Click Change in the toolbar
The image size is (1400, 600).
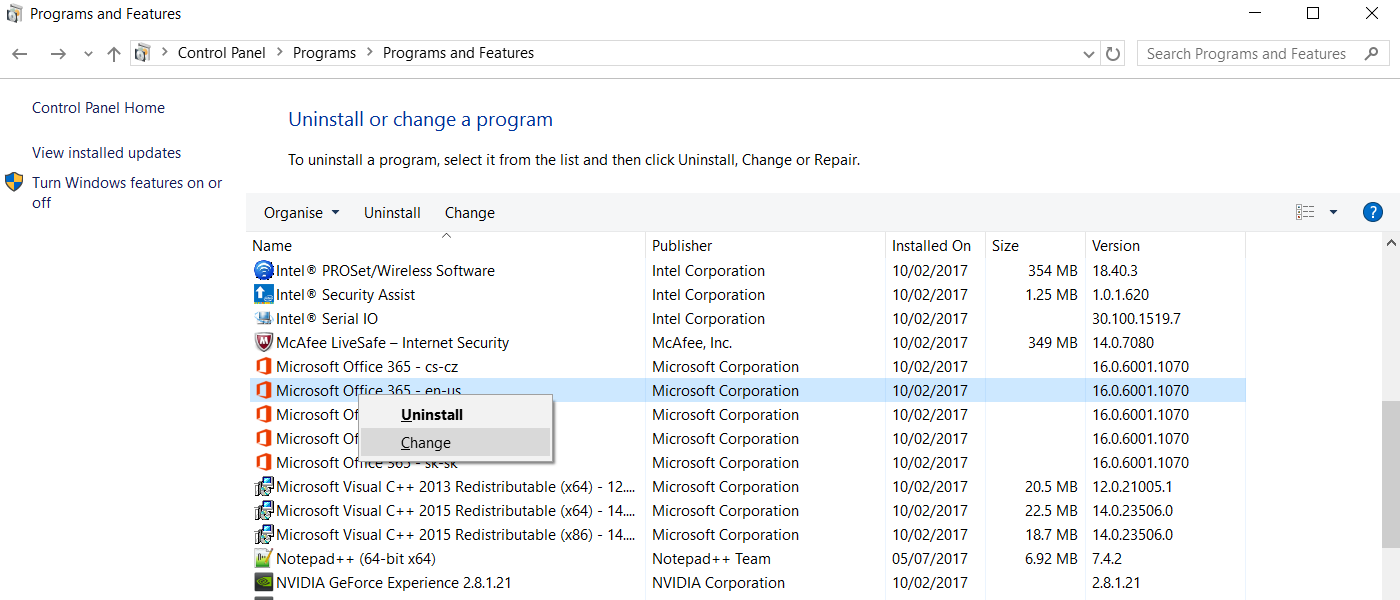point(470,213)
